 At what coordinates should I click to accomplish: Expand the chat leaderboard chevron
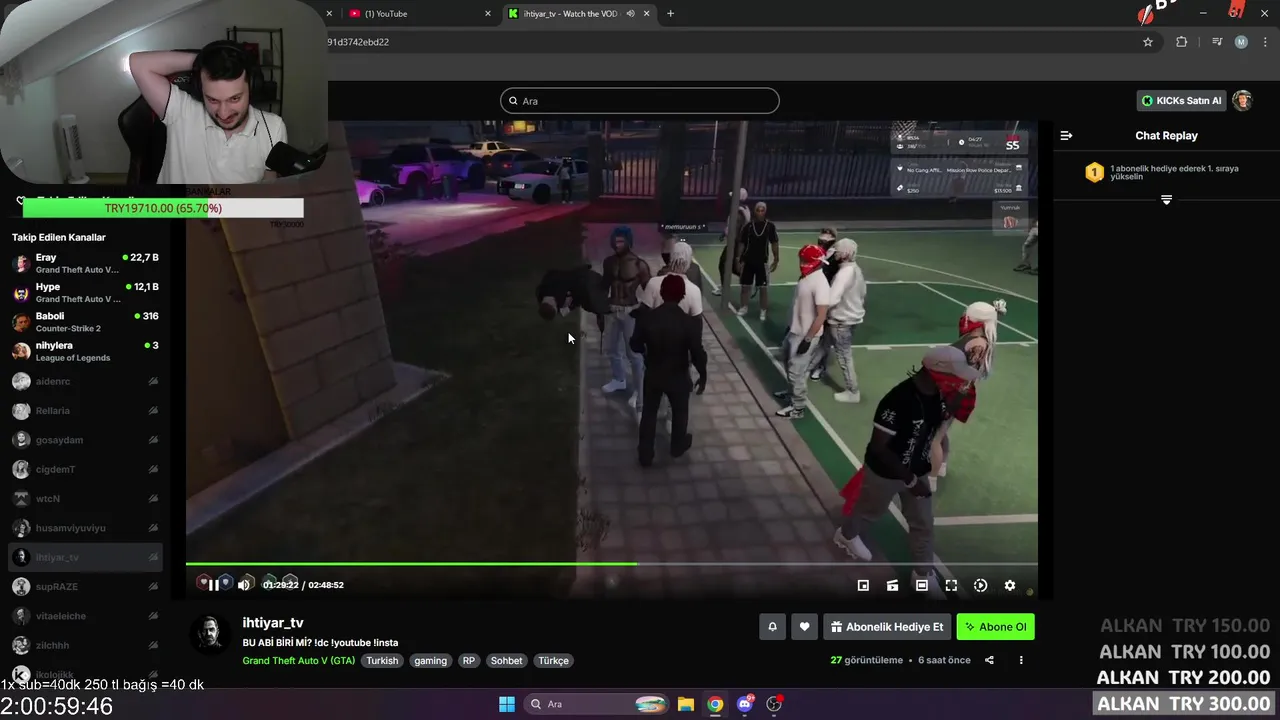(1166, 200)
